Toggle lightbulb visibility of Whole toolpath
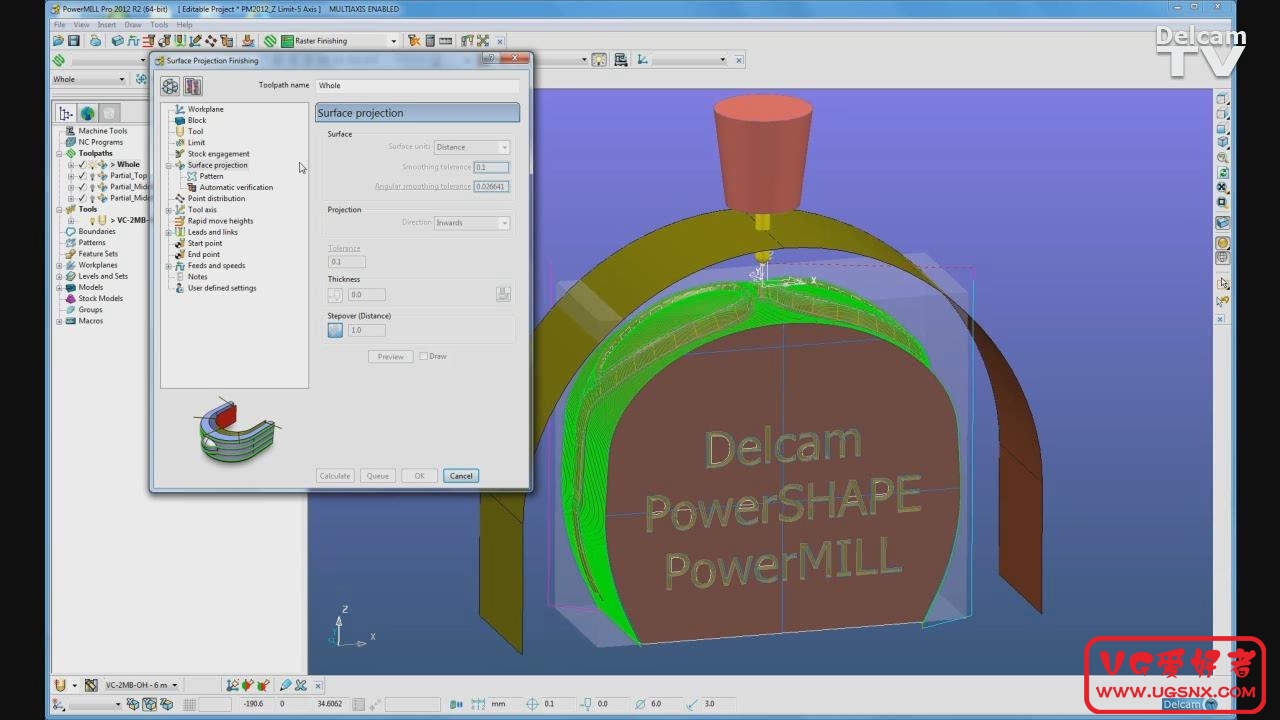1280x720 pixels. coord(92,164)
